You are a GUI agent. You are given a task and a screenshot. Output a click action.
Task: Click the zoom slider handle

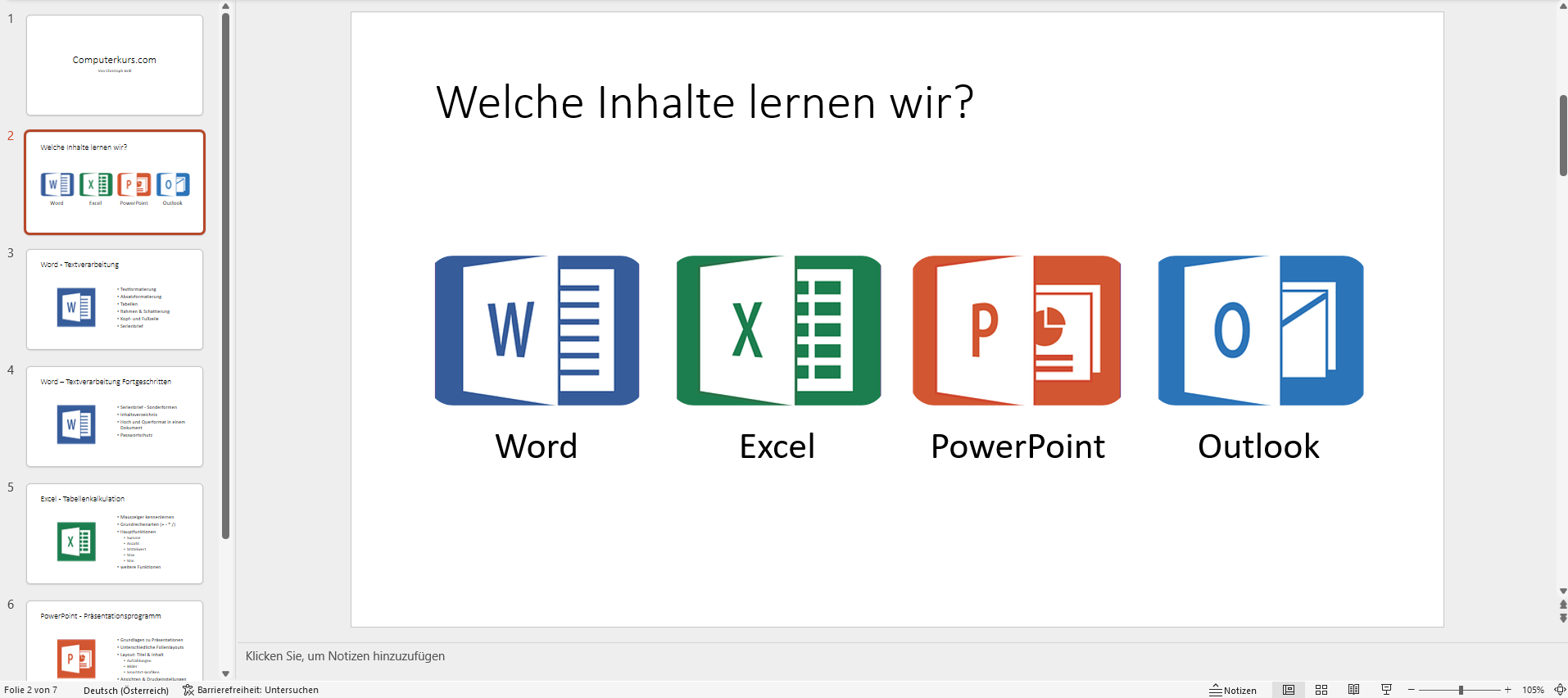click(x=1461, y=690)
